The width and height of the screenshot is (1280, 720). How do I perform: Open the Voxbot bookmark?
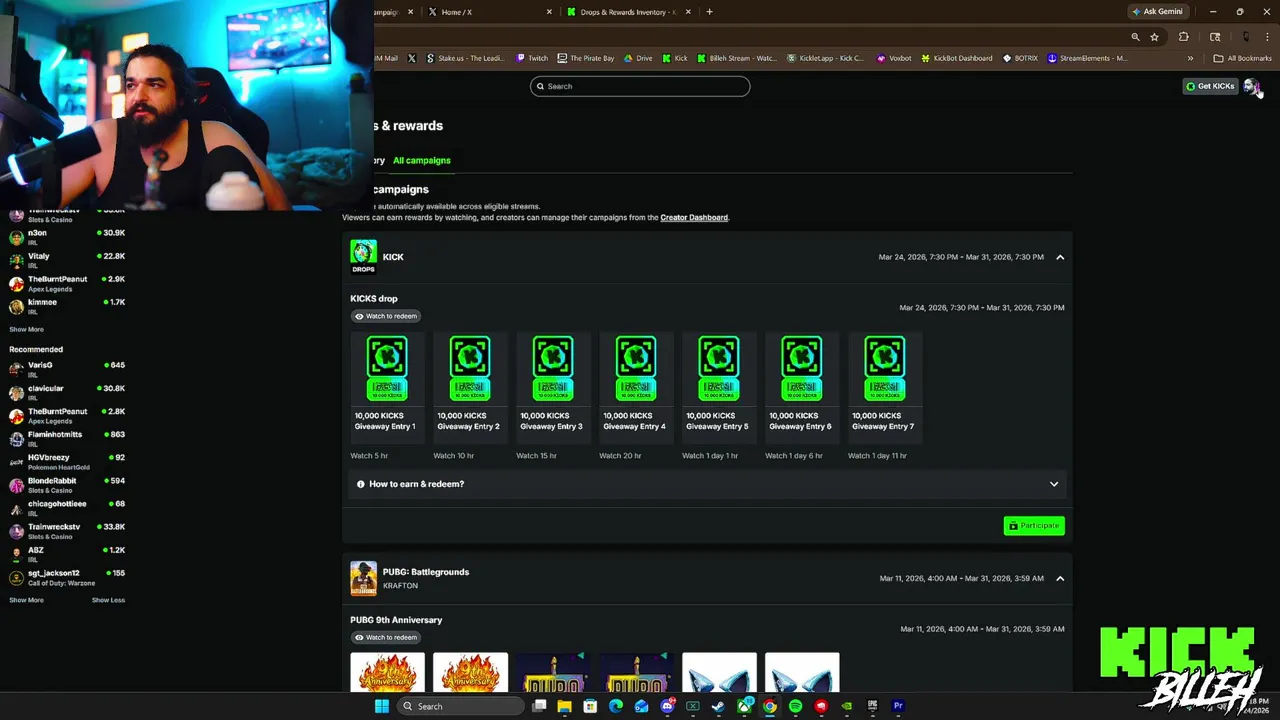(x=894, y=58)
